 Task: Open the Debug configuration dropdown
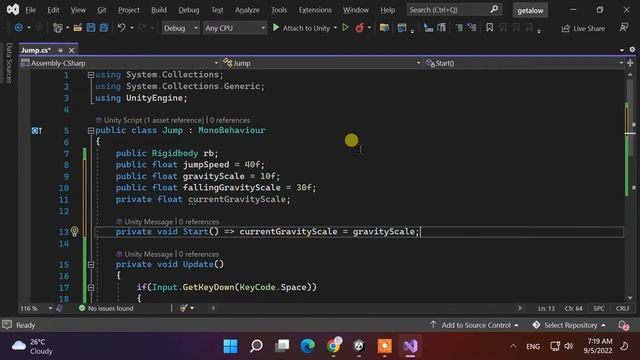click(x=180, y=28)
